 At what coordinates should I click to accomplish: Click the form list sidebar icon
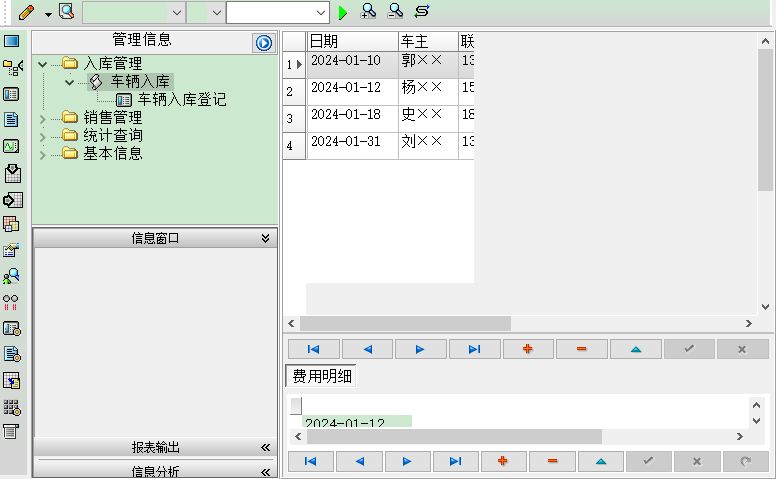(x=11, y=94)
